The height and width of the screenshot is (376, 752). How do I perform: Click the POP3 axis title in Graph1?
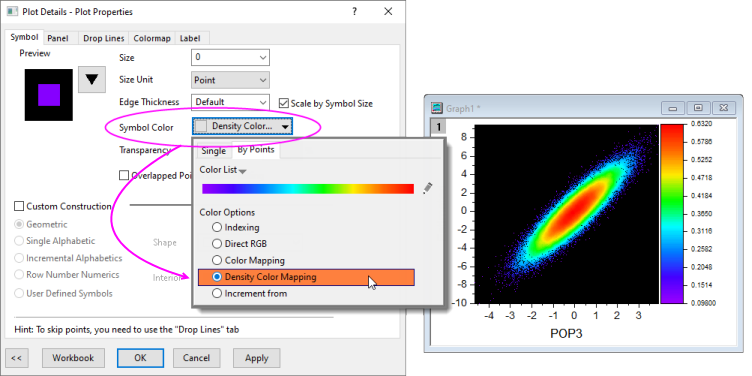click(x=566, y=334)
